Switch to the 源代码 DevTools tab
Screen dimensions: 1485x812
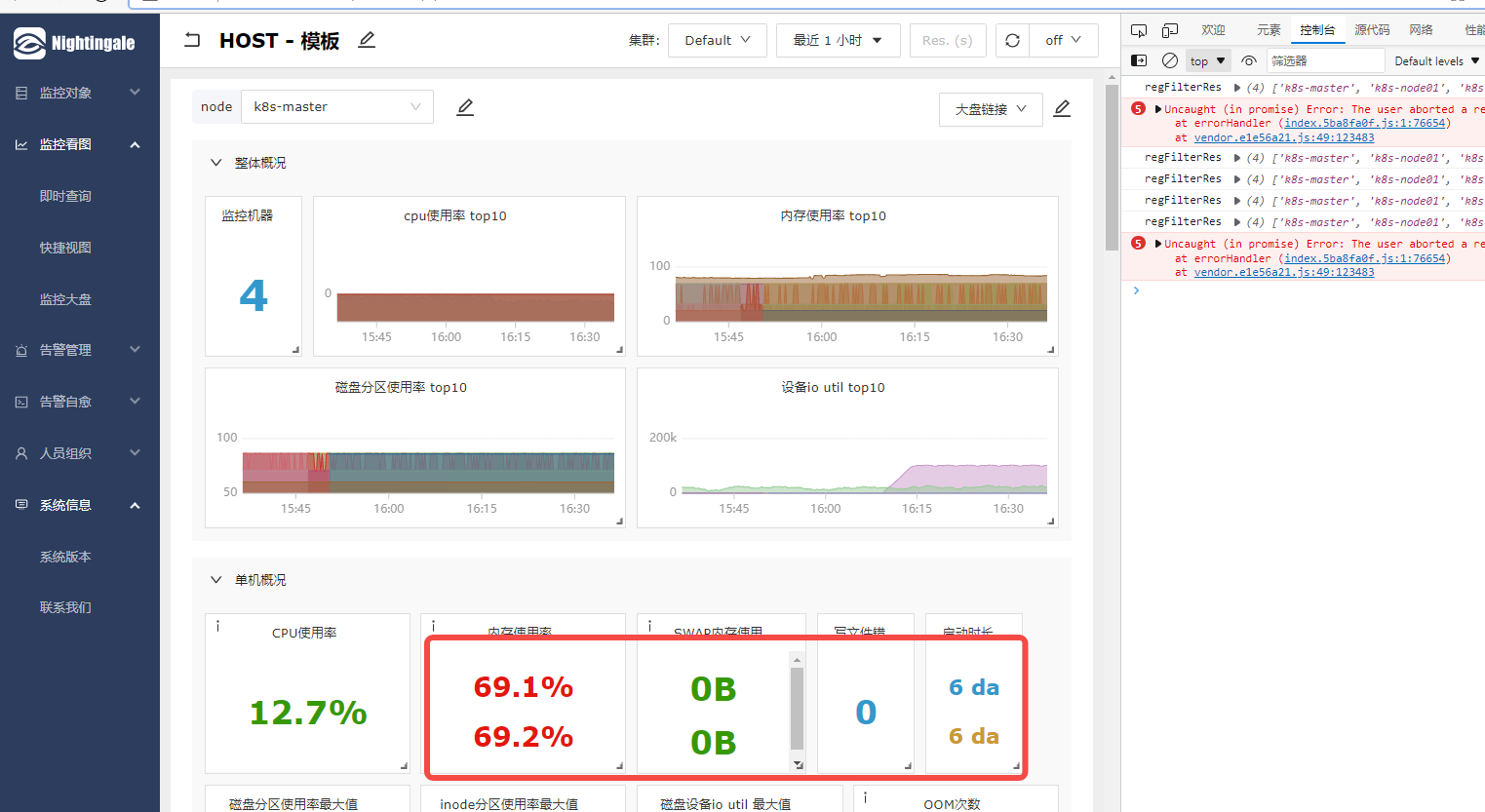1372,29
